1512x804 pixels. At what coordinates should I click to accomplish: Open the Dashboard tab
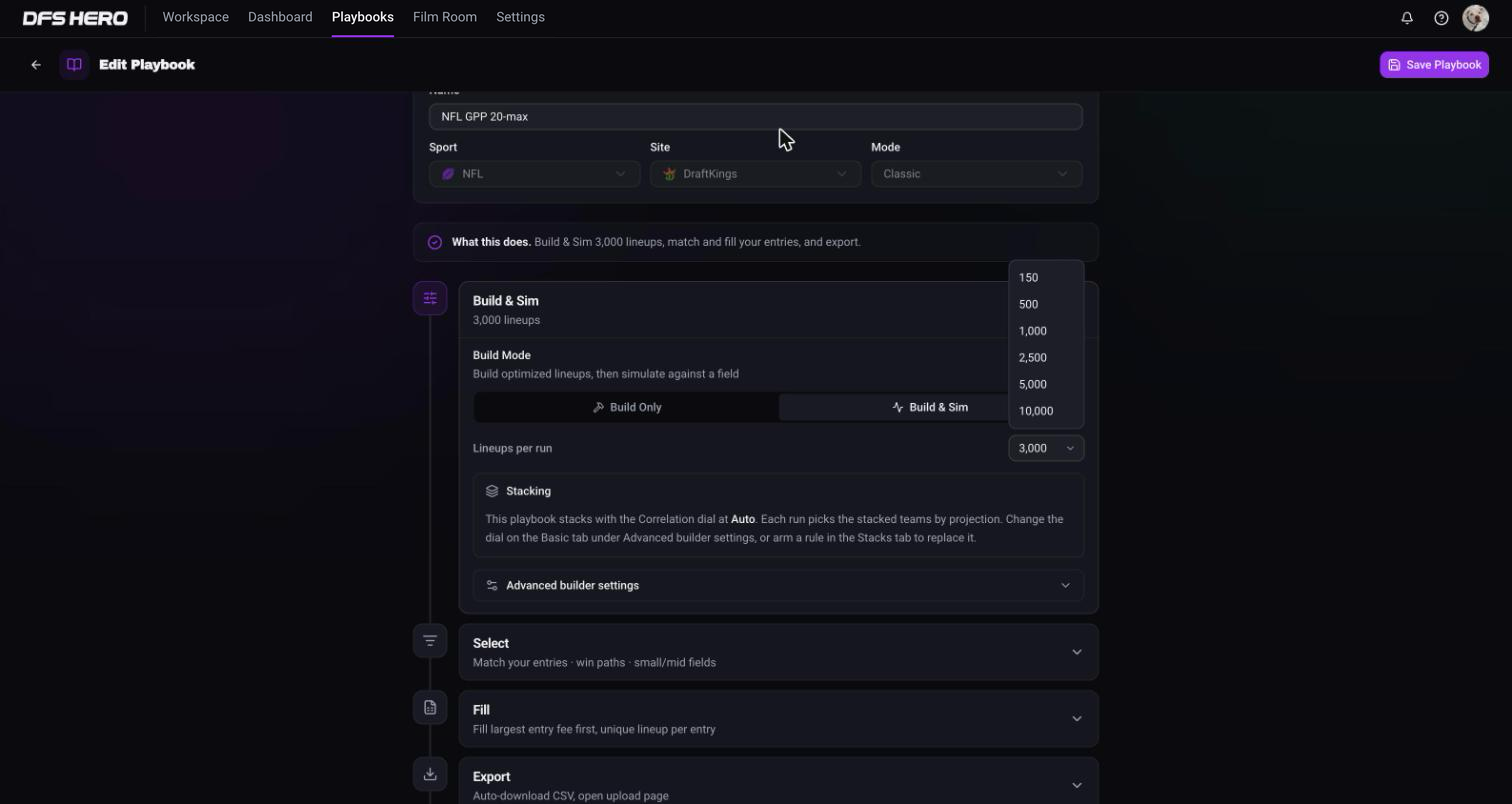click(x=280, y=17)
